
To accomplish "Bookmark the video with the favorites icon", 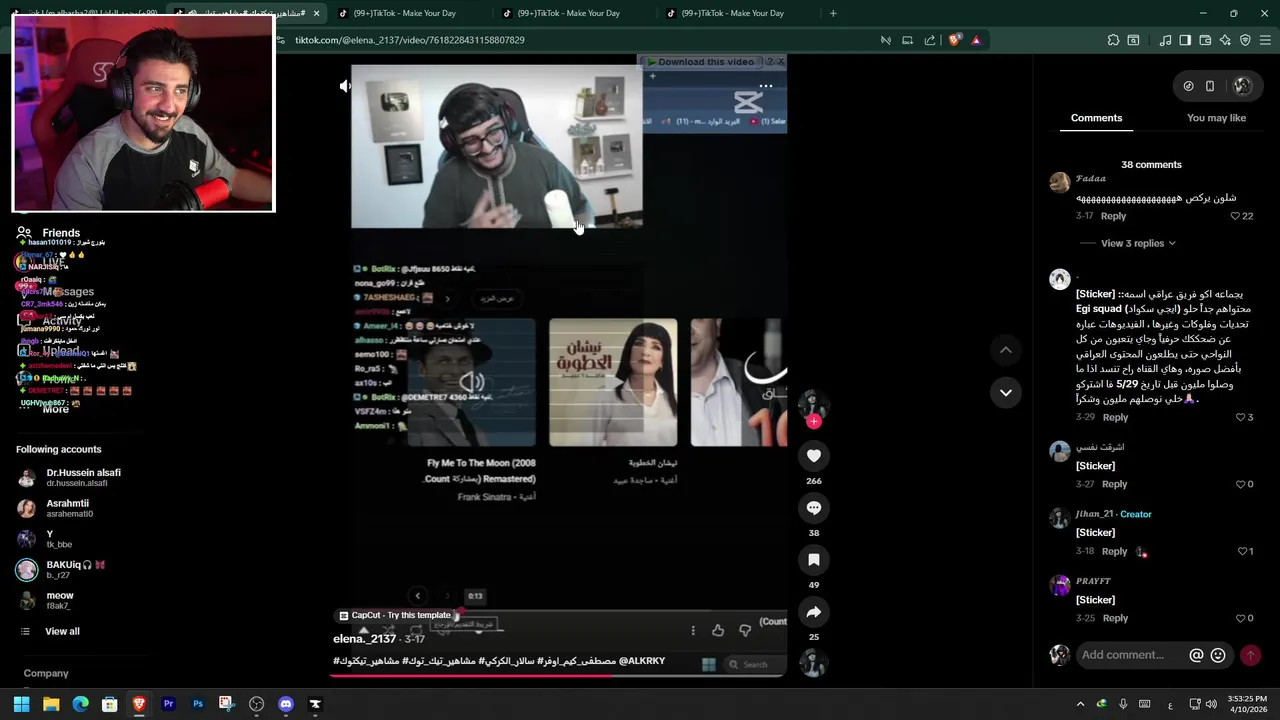I will [x=814, y=560].
